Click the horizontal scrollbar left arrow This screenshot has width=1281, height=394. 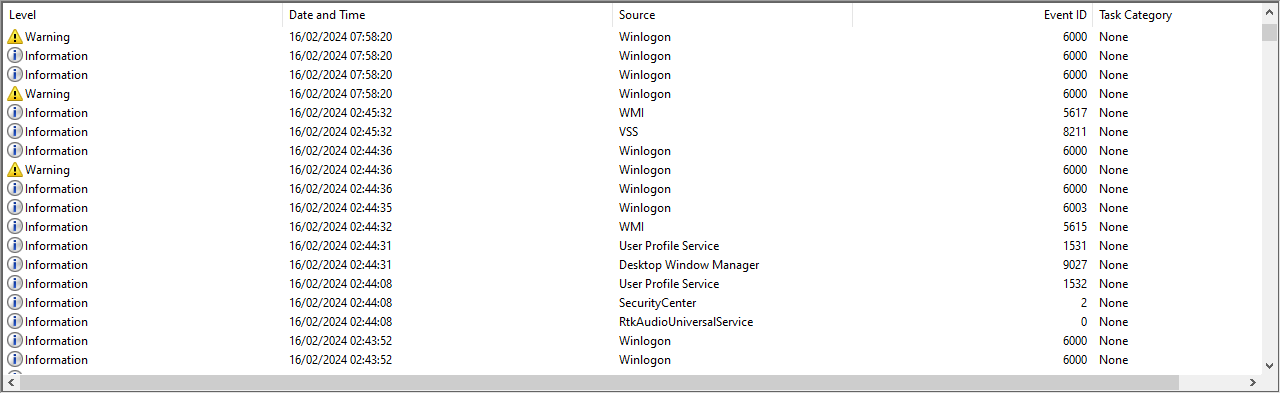click(12, 383)
